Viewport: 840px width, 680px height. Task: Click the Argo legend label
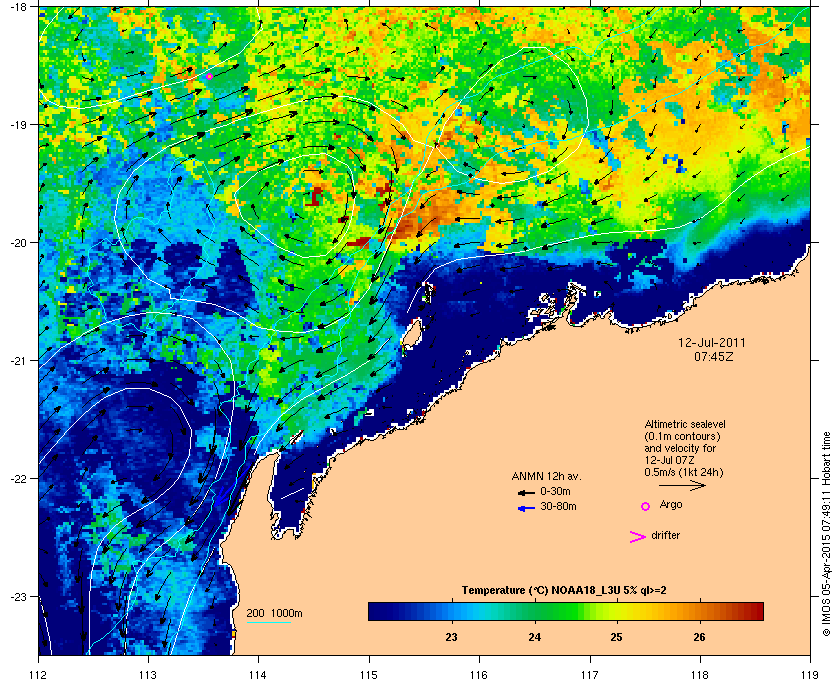[671, 505]
